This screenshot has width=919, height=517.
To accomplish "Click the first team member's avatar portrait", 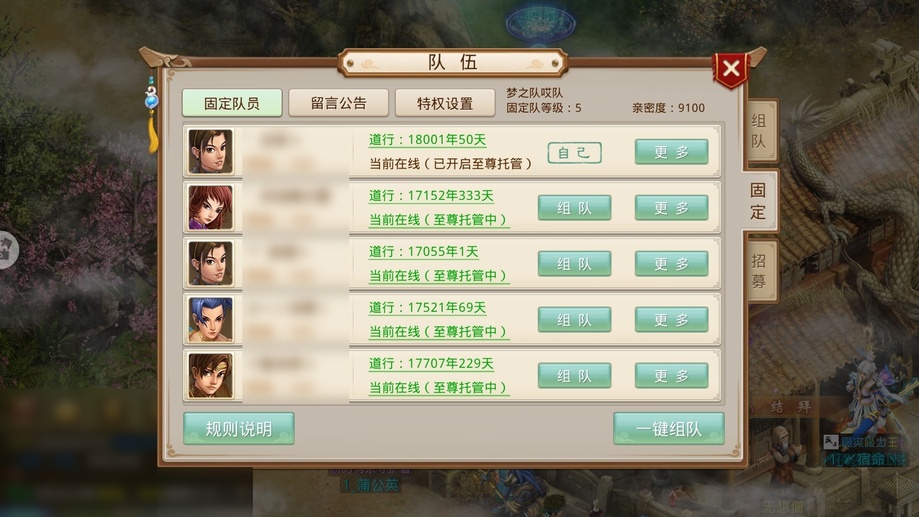I will 210,152.
